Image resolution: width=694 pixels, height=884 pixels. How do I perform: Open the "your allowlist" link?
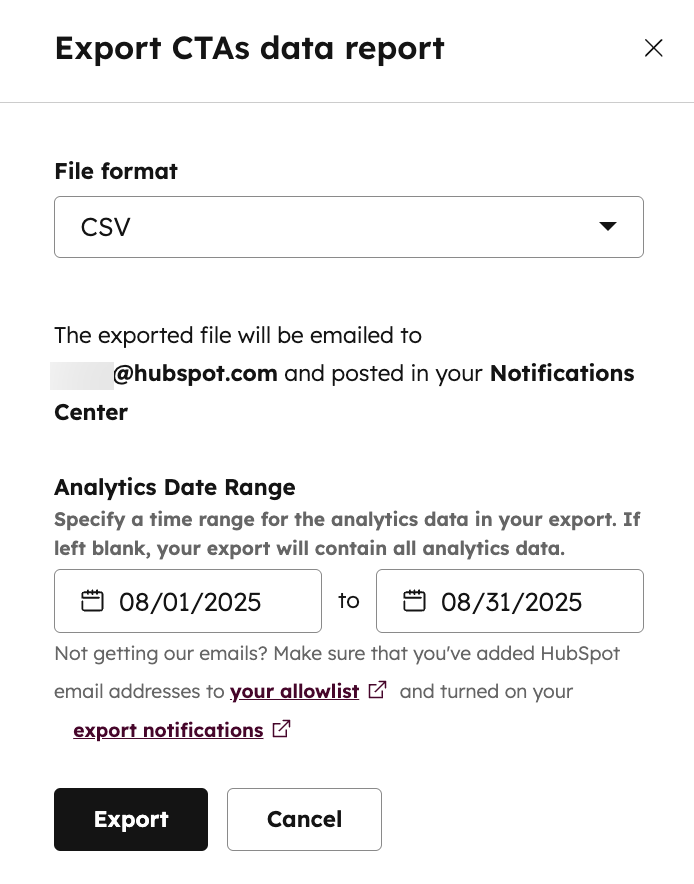294,691
